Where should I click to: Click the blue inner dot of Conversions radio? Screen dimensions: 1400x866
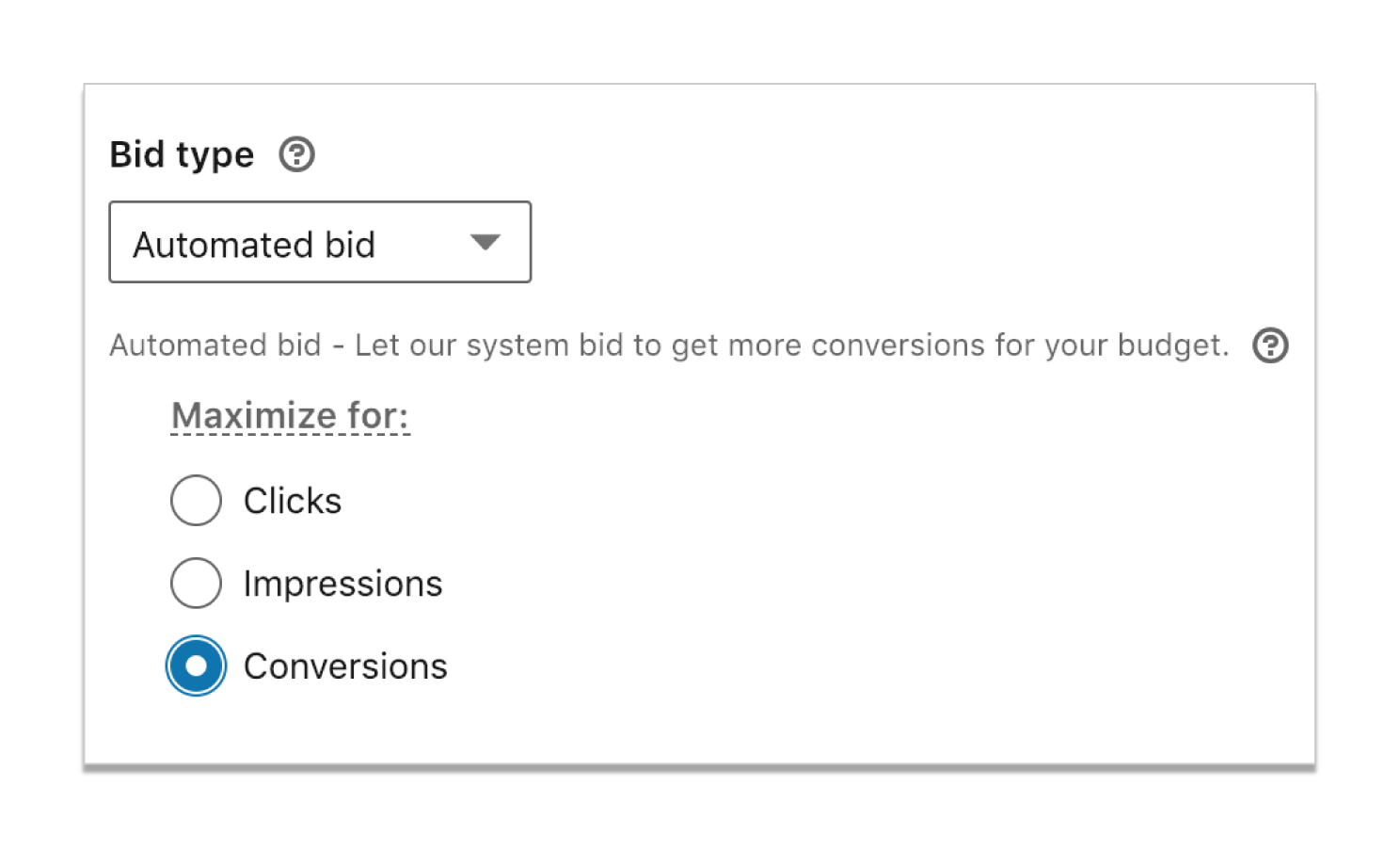(x=196, y=666)
